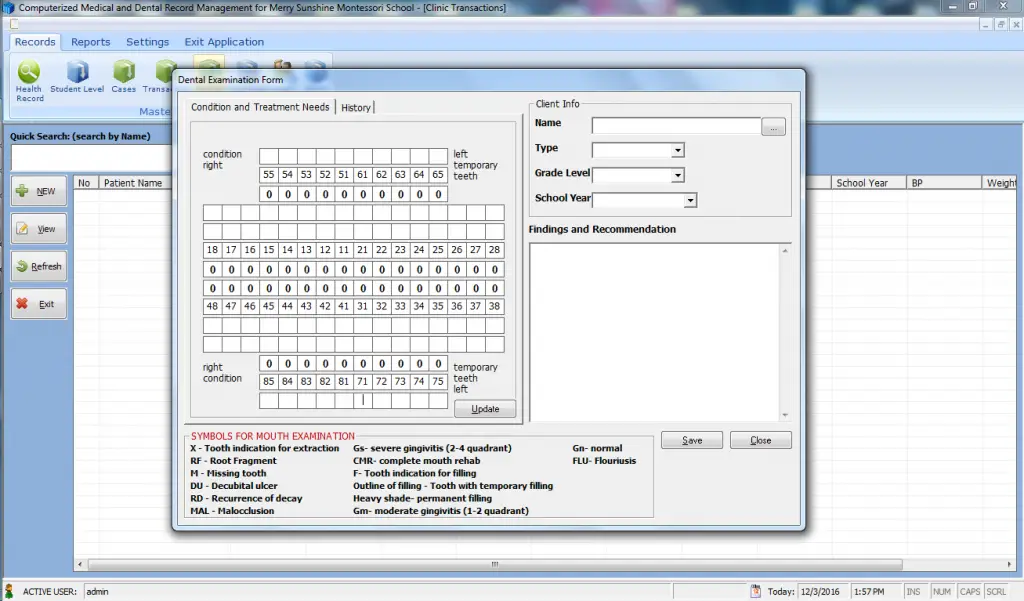Save the dental examination form
The width and height of the screenshot is (1024, 601).
pyautogui.click(x=691, y=440)
